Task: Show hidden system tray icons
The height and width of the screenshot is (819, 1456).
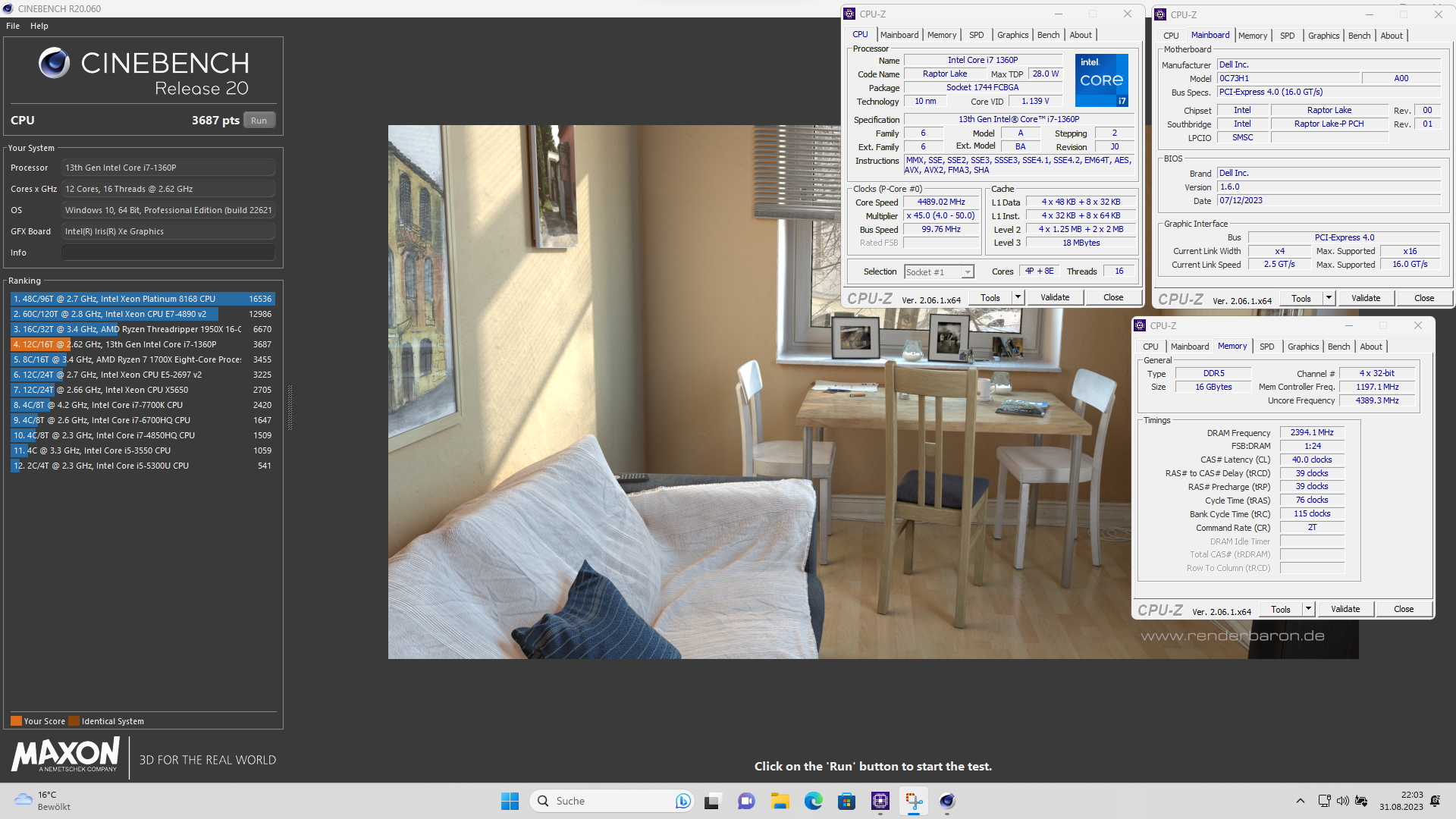Action: [x=1300, y=801]
